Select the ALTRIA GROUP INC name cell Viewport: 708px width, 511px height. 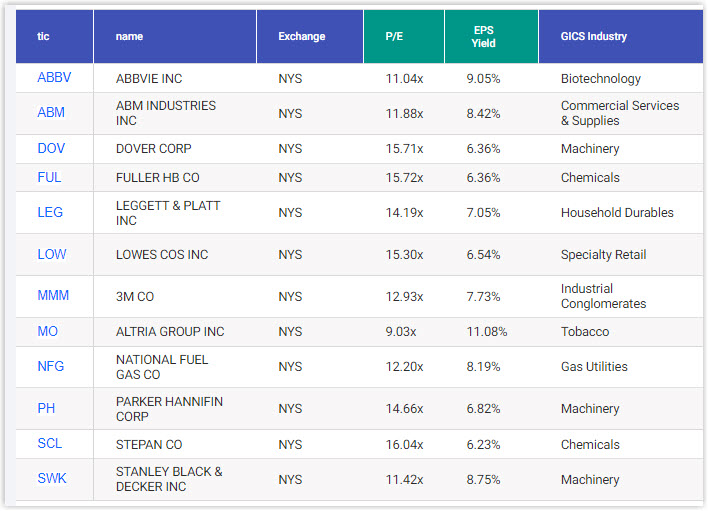click(x=170, y=331)
